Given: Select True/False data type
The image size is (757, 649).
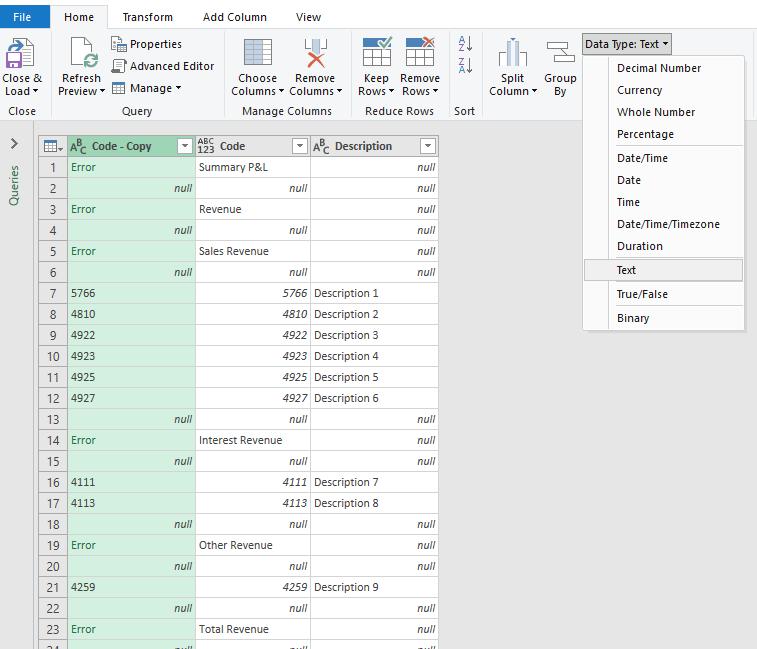Looking at the screenshot, I should coord(663,294).
